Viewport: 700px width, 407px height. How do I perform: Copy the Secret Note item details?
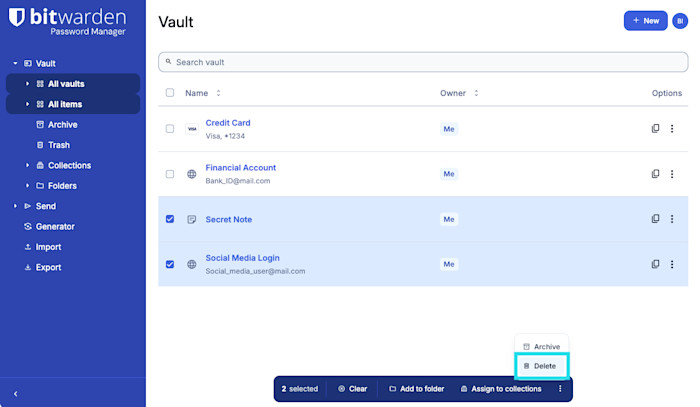655,219
